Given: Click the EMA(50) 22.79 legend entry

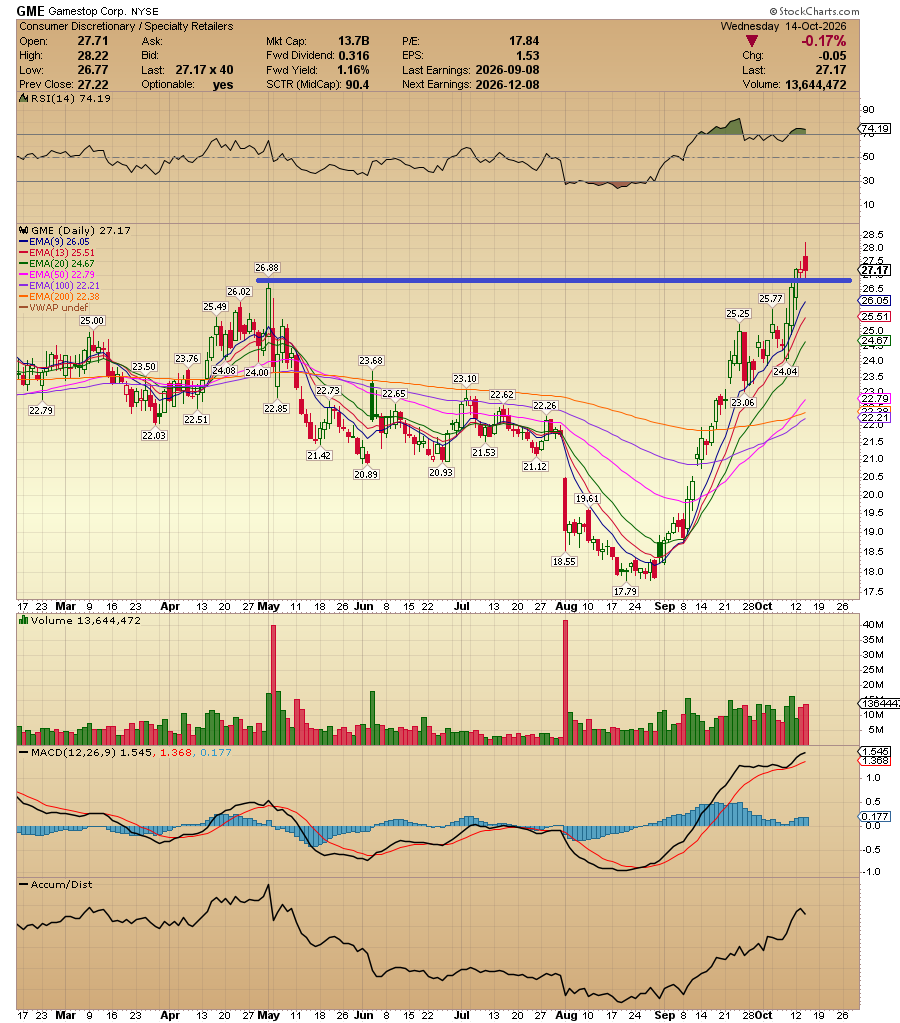Looking at the screenshot, I should pos(57,275).
